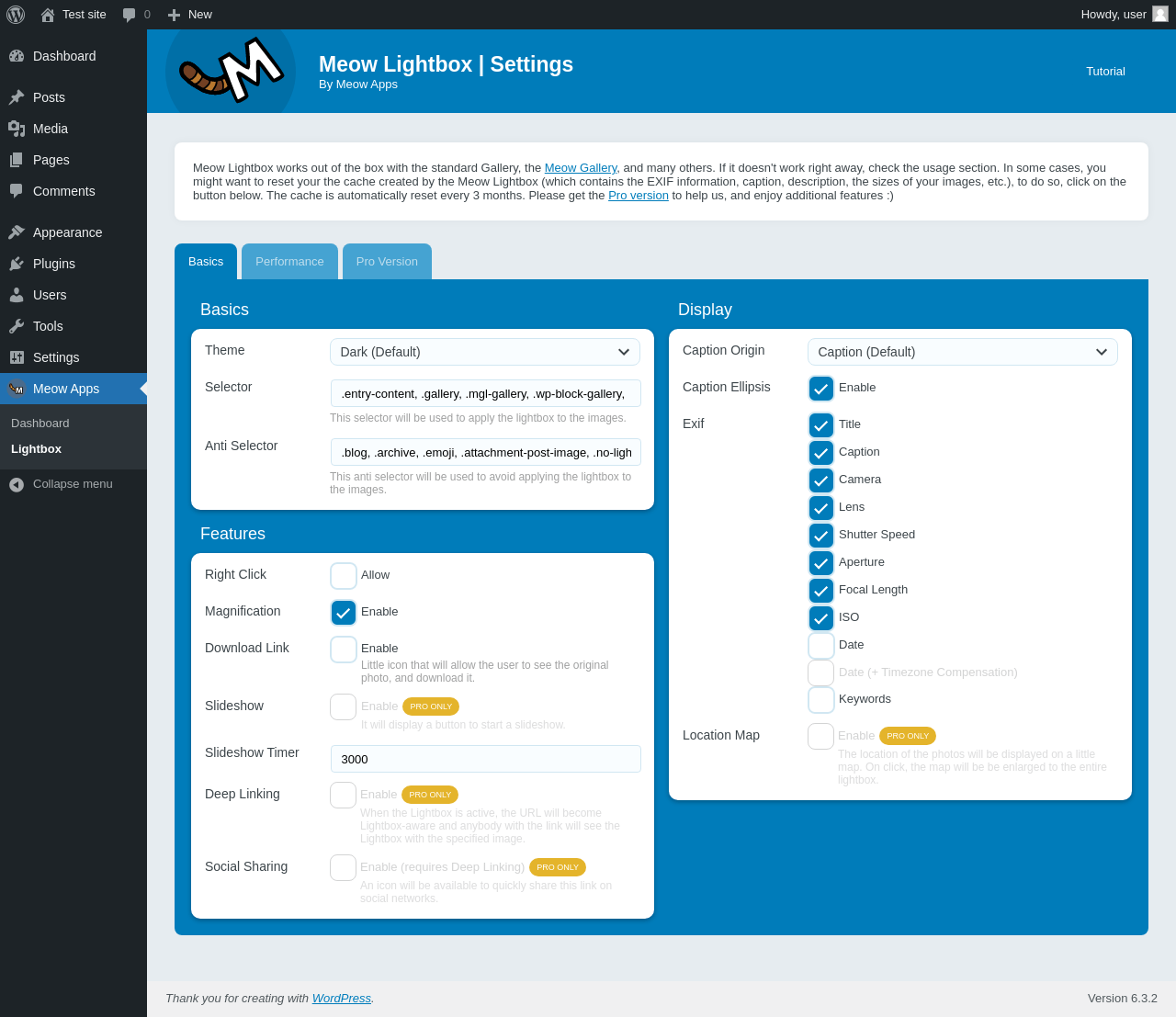Screen dimensions: 1176x1017
Task: Click the Meow Apps cat icon
Action: pyautogui.click(x=17, y=389)
